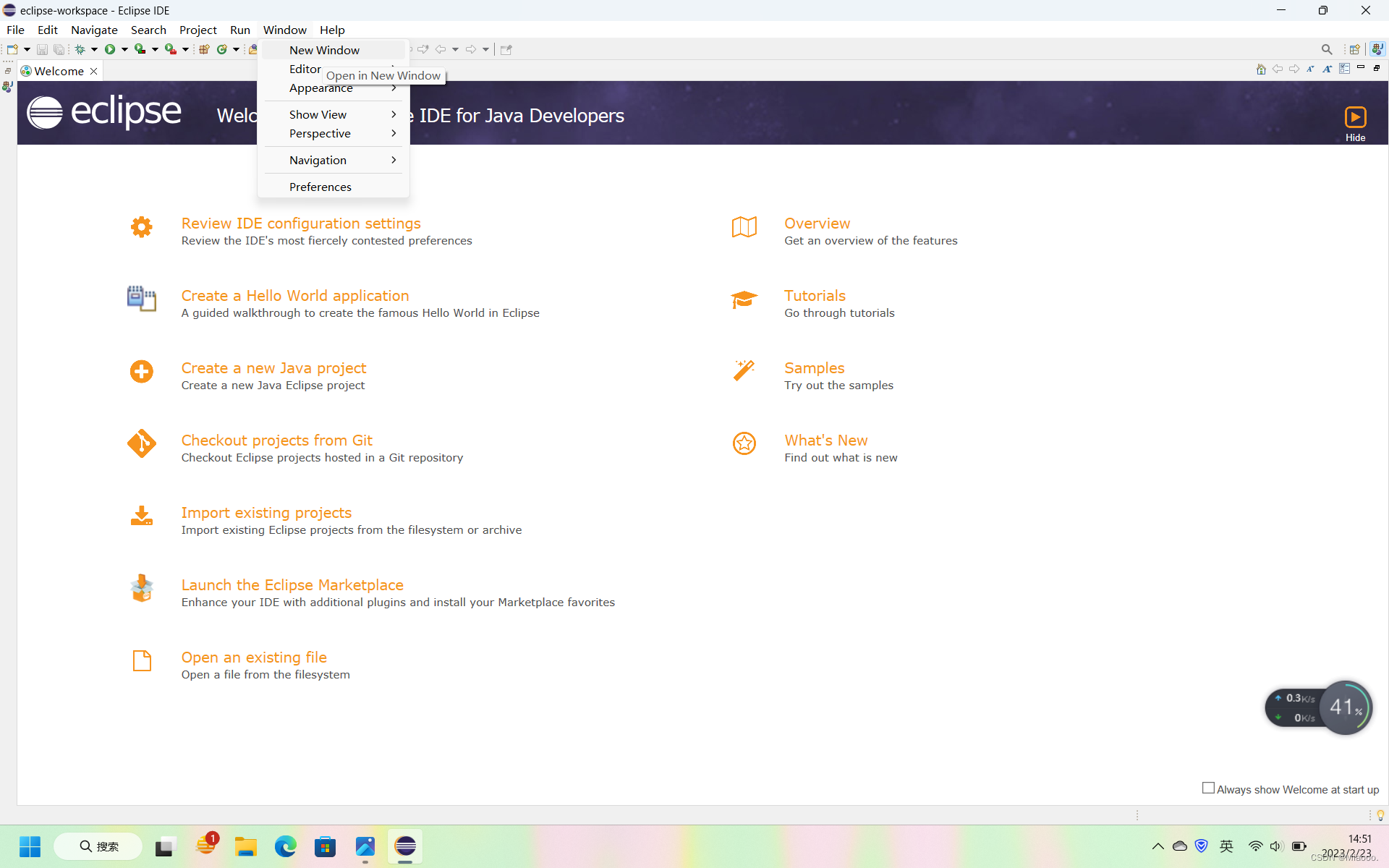Open the What's New link
This screenshot has width=1389, height=868.
825,441
